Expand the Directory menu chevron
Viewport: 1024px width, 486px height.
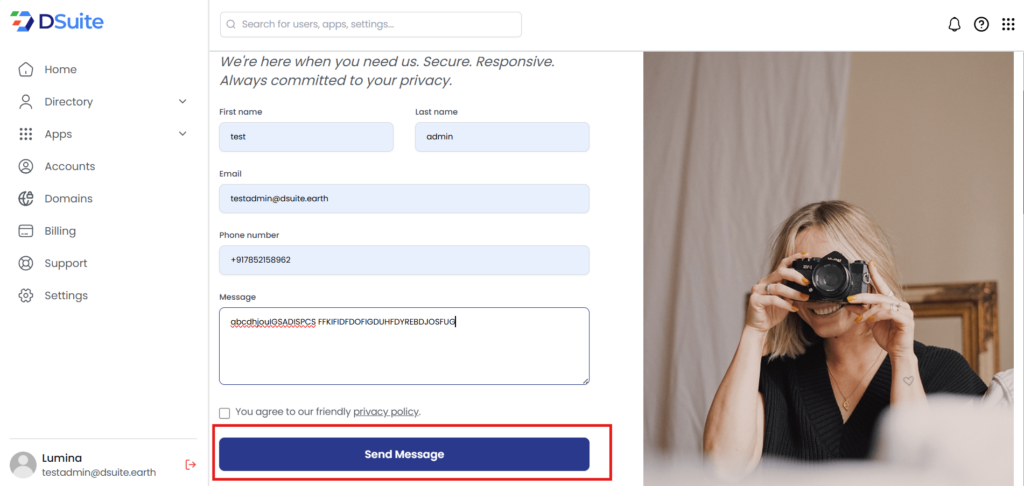pos(183,102)
